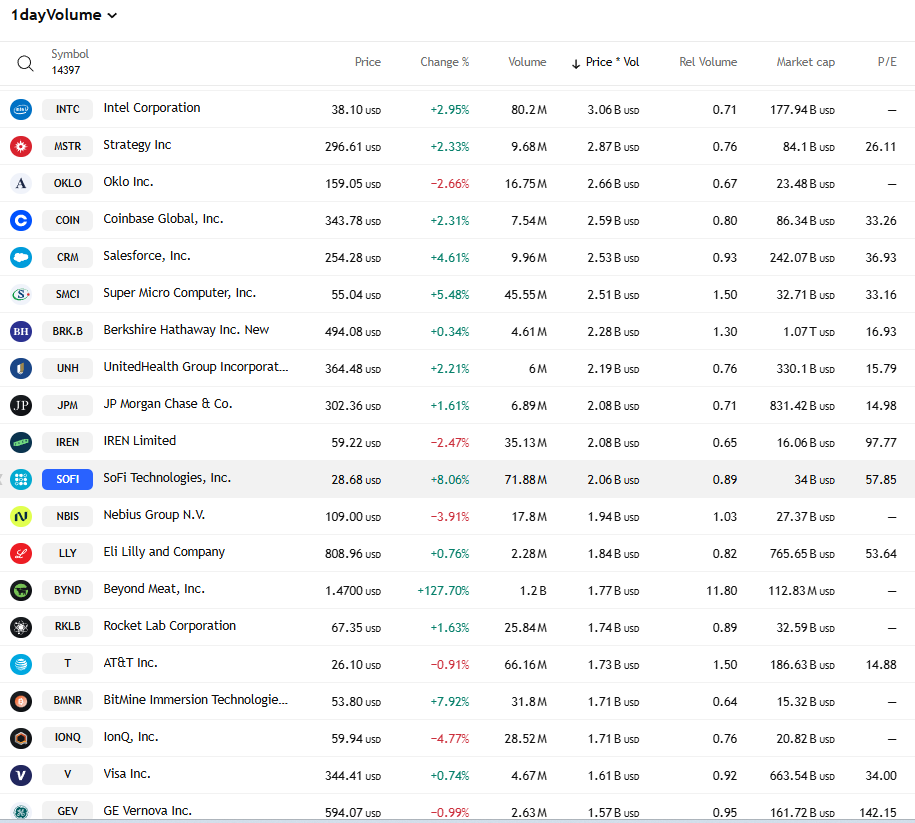Click Intel's 80.2 M volume cell

[529, 110]
